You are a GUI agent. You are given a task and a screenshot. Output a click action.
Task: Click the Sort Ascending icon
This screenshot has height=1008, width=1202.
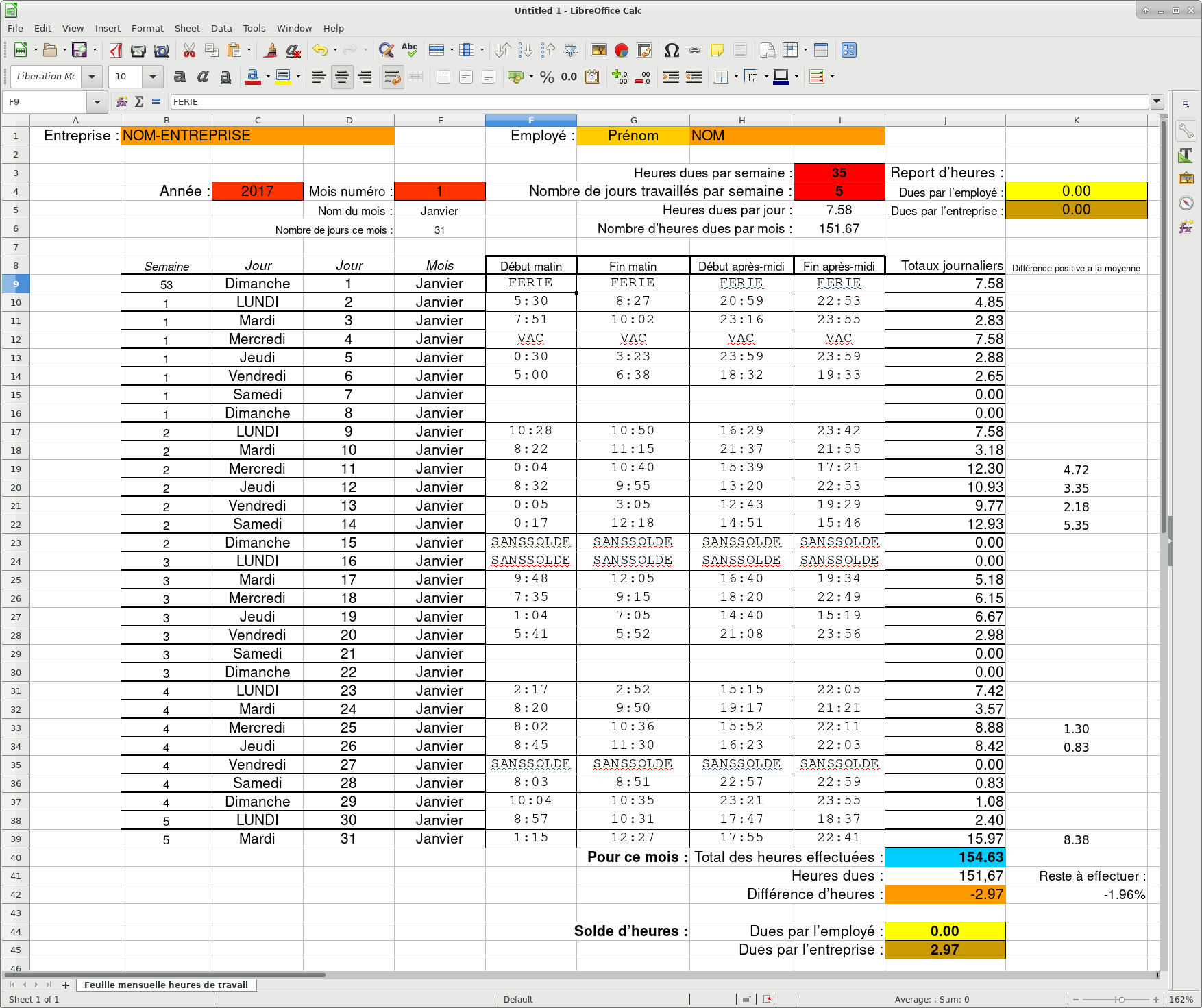tap(526, 50)
